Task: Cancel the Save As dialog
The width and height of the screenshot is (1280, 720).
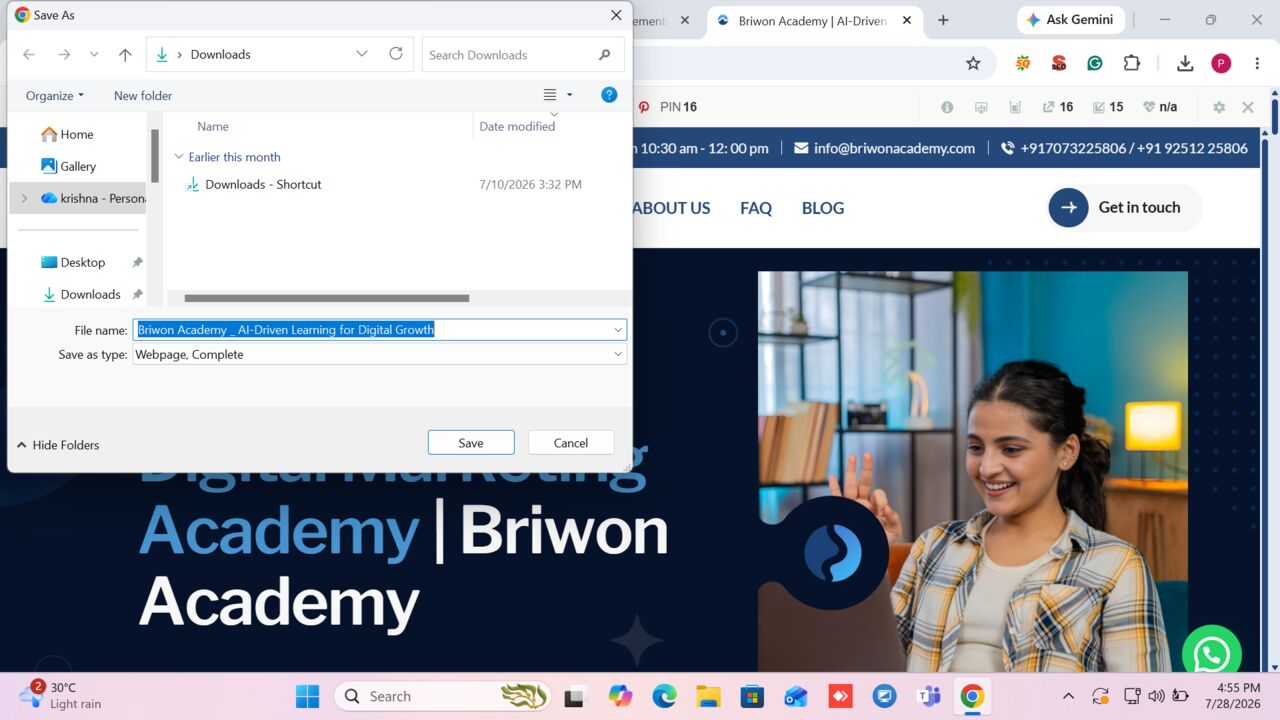Action: 571,443
